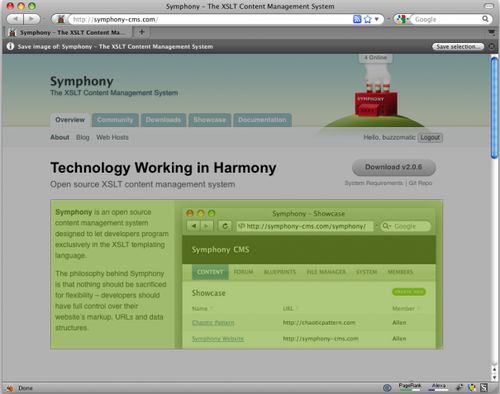Bookmark page with the star icon

coord(367,19)
